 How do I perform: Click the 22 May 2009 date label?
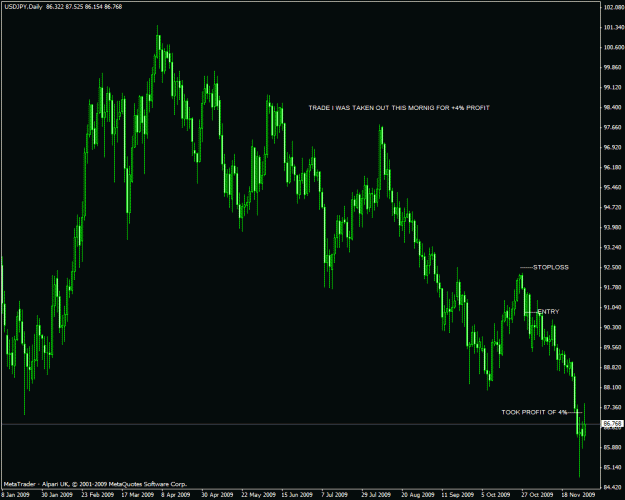click(258, 495)
